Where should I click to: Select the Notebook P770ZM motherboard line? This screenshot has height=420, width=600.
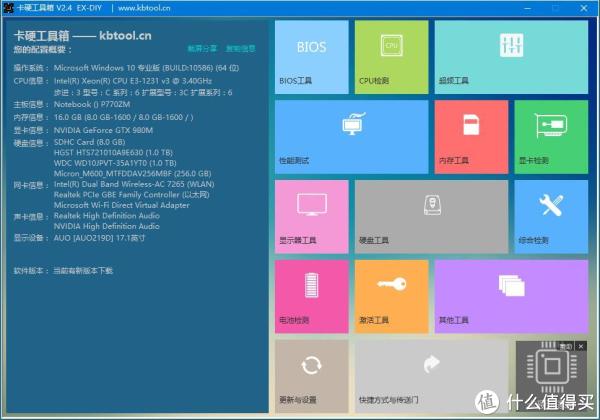92,104
